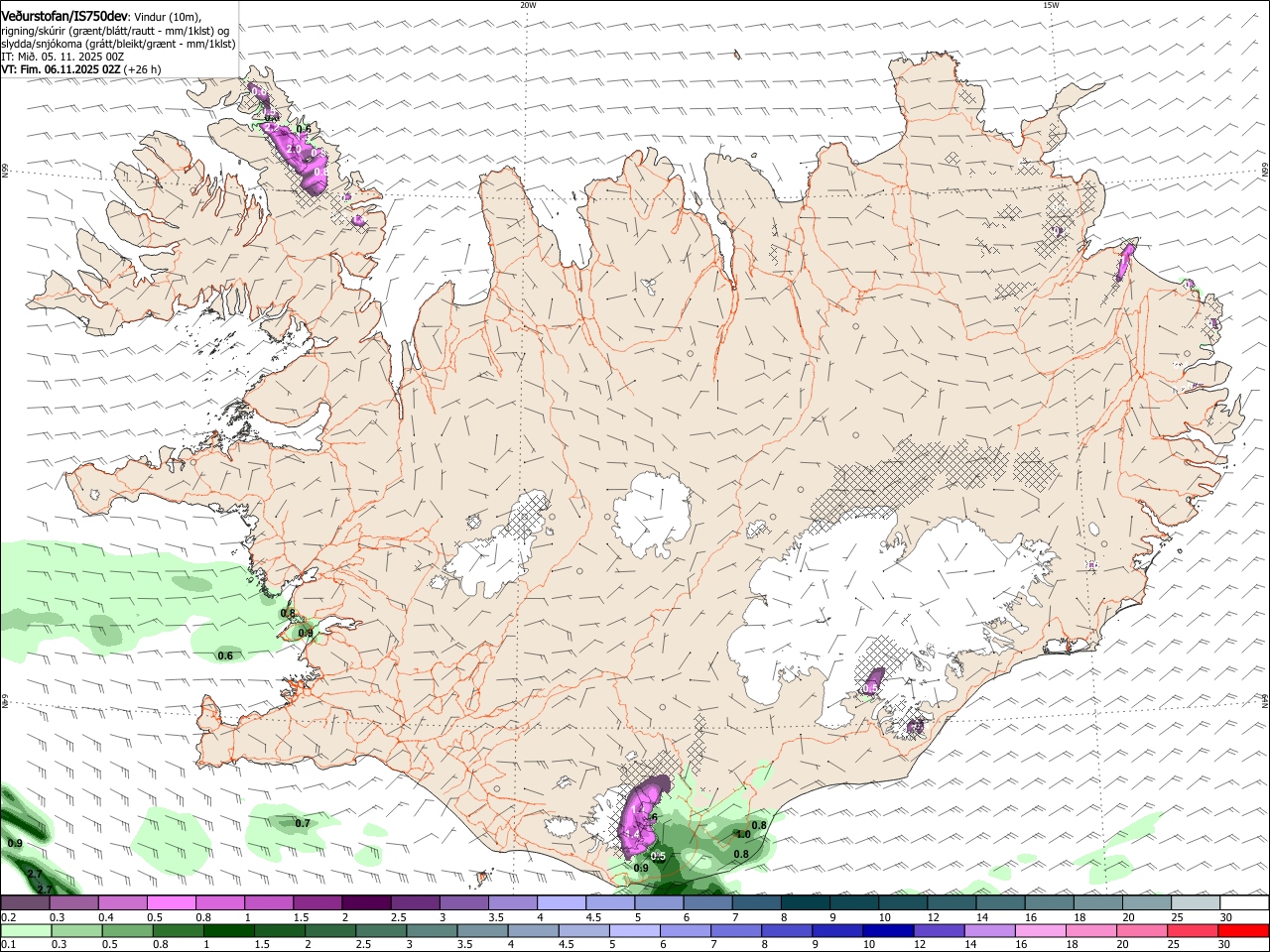Click the white swatch labeled 30 in upper scale
1270x952 pixels.
pyautogui.click(x=1245, y=903)
